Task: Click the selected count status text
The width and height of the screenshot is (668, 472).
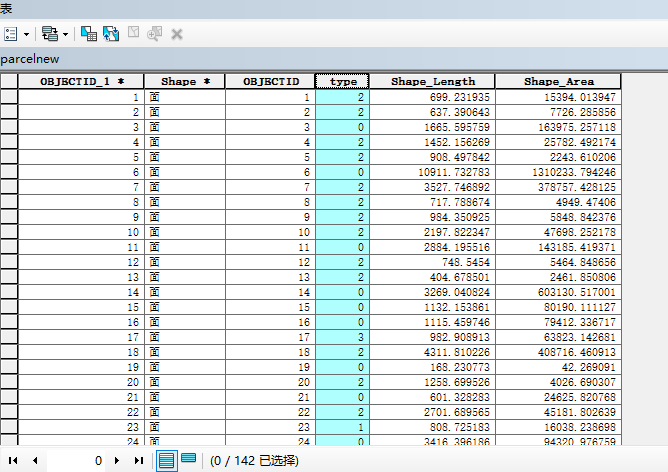Action: pyautogui.click(x=254, y=460)
